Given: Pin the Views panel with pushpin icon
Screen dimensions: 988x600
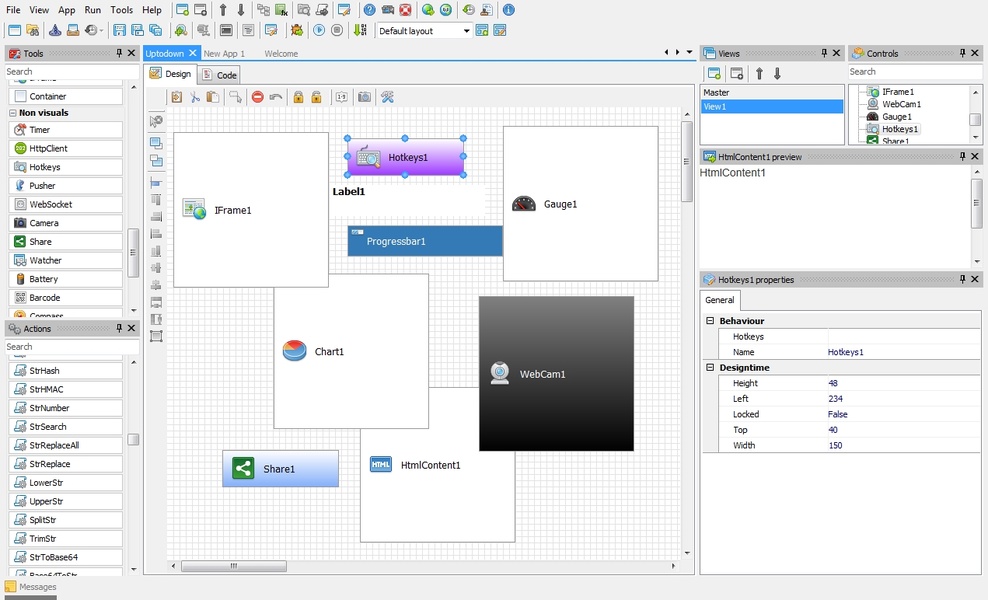Looking at the screenshot, I should 826,53.
